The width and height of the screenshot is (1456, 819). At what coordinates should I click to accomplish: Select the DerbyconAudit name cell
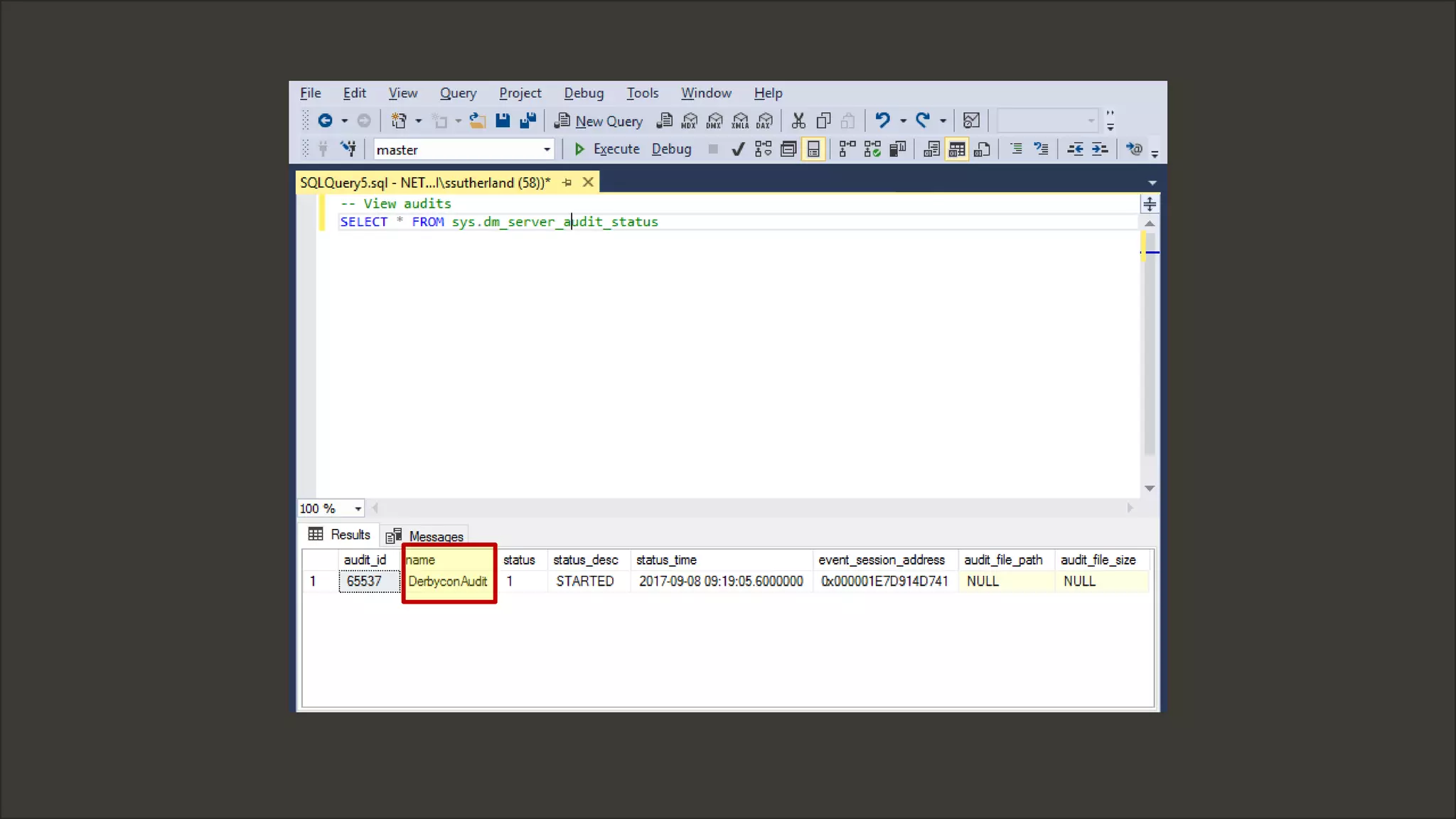[x=448, y=582]
